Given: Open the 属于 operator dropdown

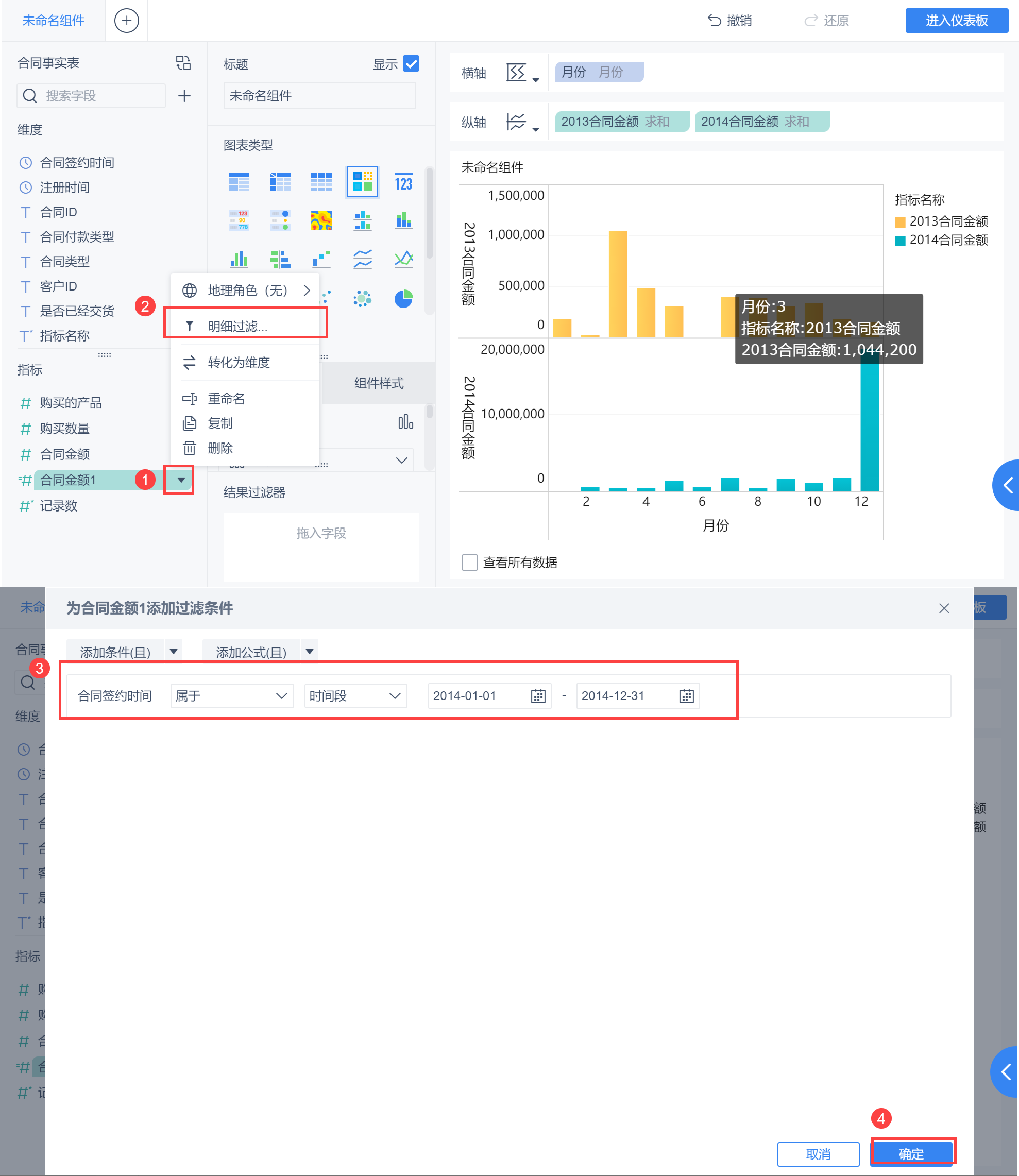Looking at the screenshot, I should coord(231,695).
